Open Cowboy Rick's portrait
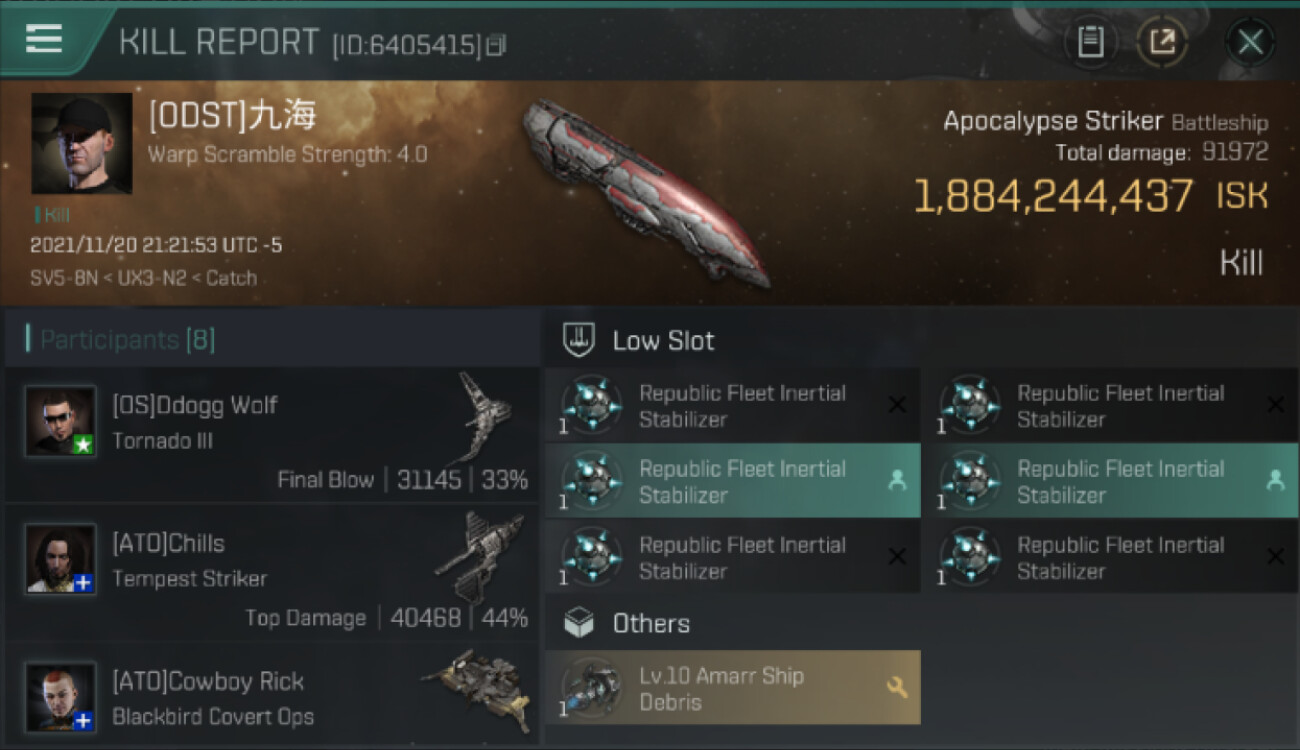 pos(61,697)
